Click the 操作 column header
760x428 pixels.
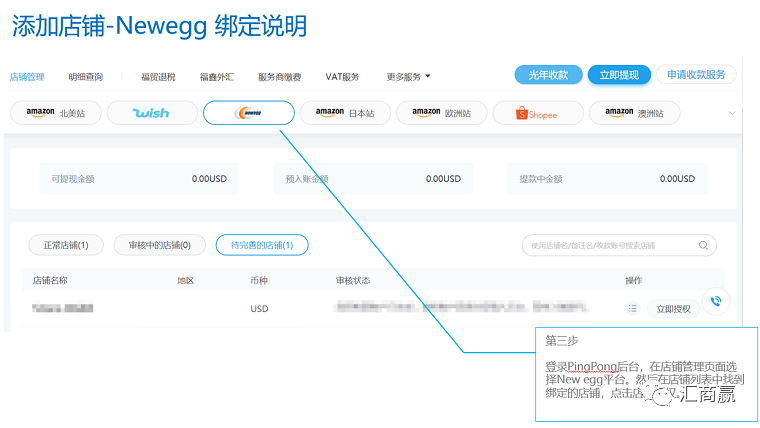(x=633, y=280)
